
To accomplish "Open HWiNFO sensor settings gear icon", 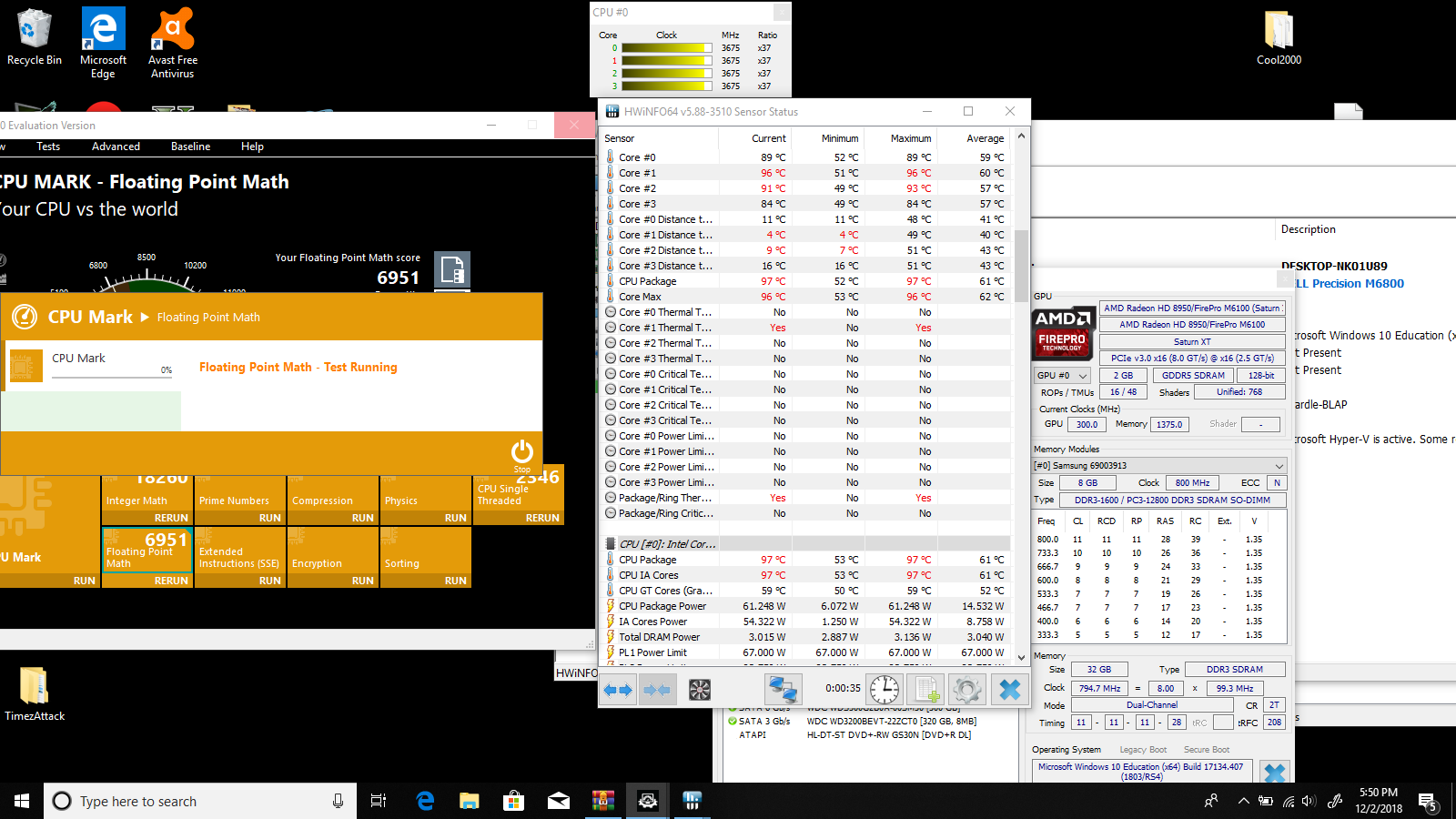I will (x=967, y=690).
